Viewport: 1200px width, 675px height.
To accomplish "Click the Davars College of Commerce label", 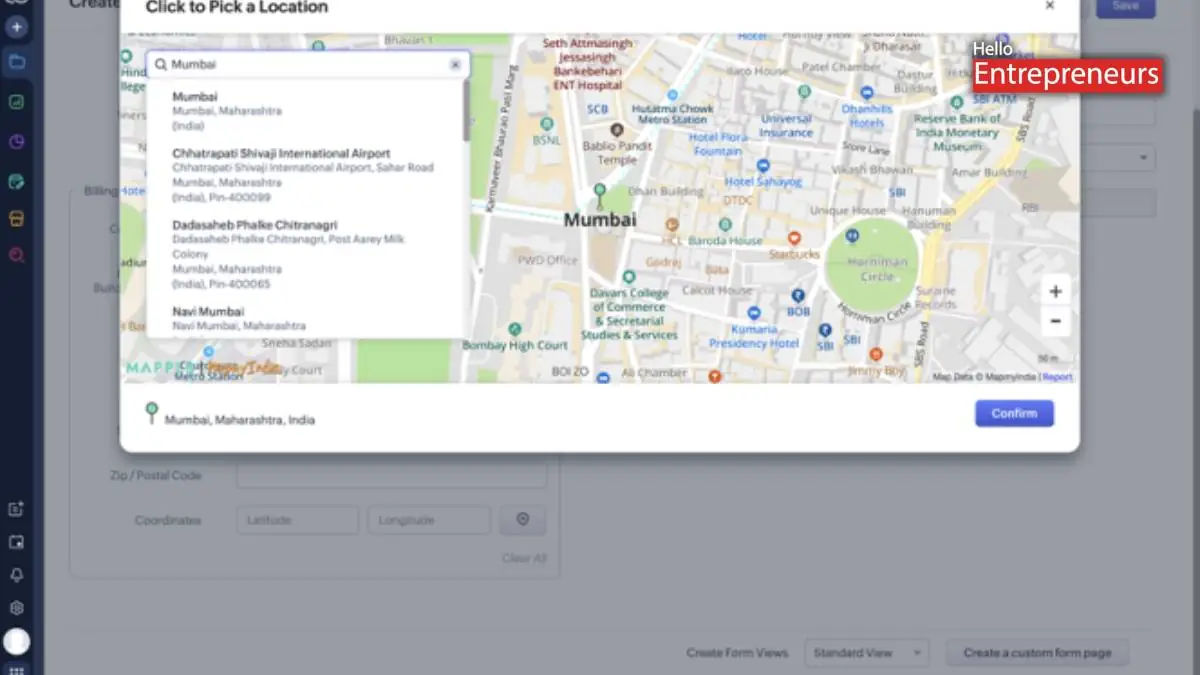I will pos(628,314).
